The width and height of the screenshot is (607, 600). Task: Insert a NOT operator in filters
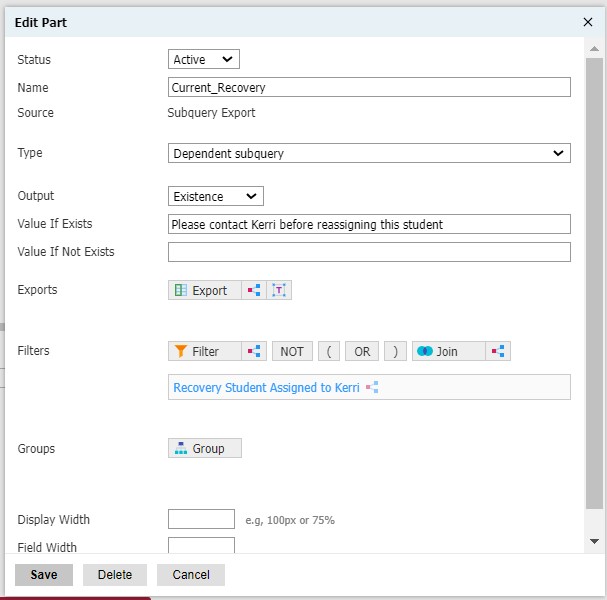tap(292, 351)
